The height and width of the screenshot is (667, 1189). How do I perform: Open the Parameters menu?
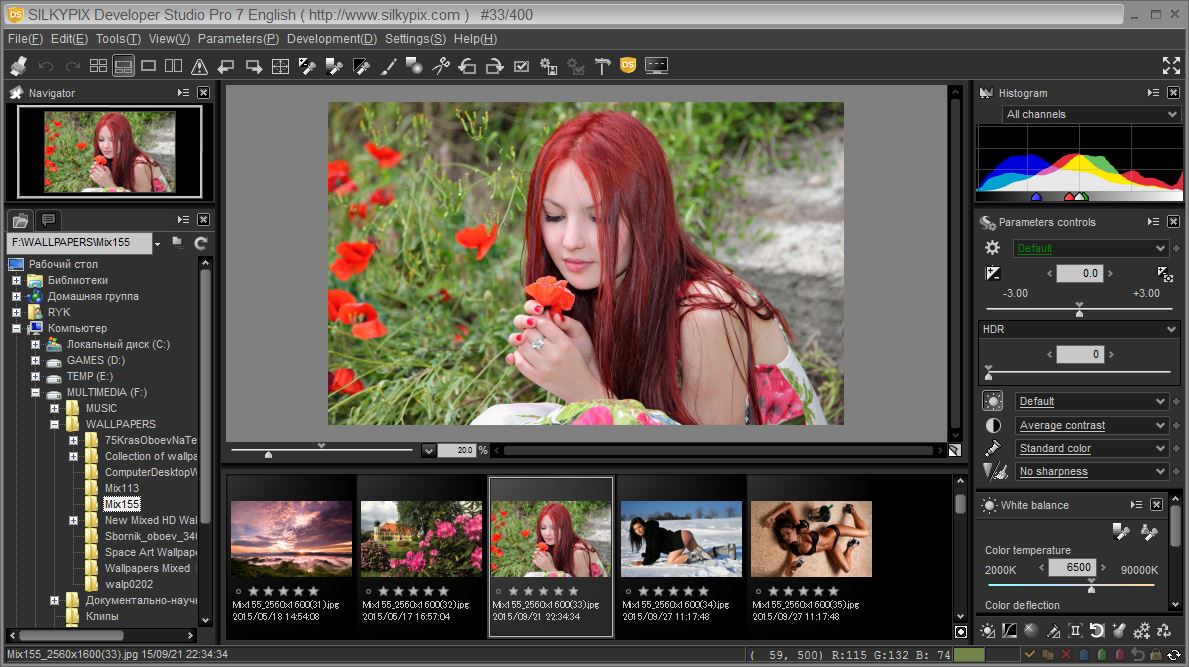238,39
